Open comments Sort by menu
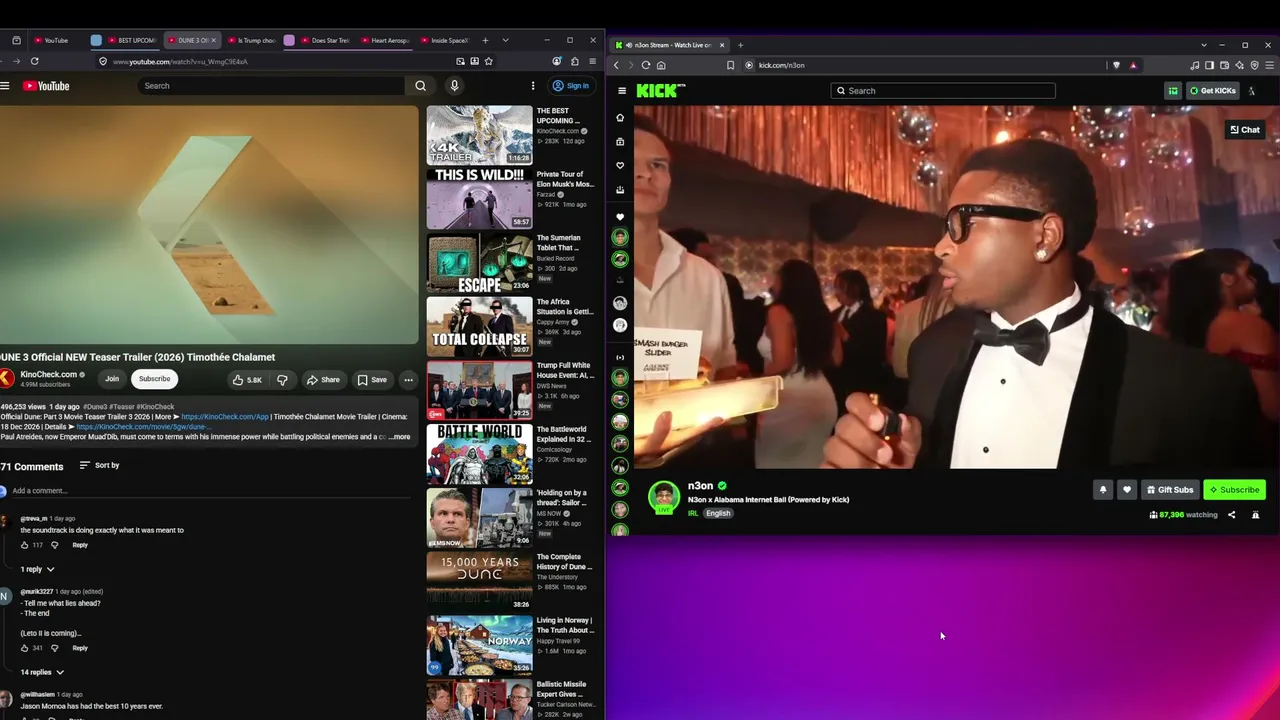This screenshot has height=720, width=1280. click(x=99, y=466)
